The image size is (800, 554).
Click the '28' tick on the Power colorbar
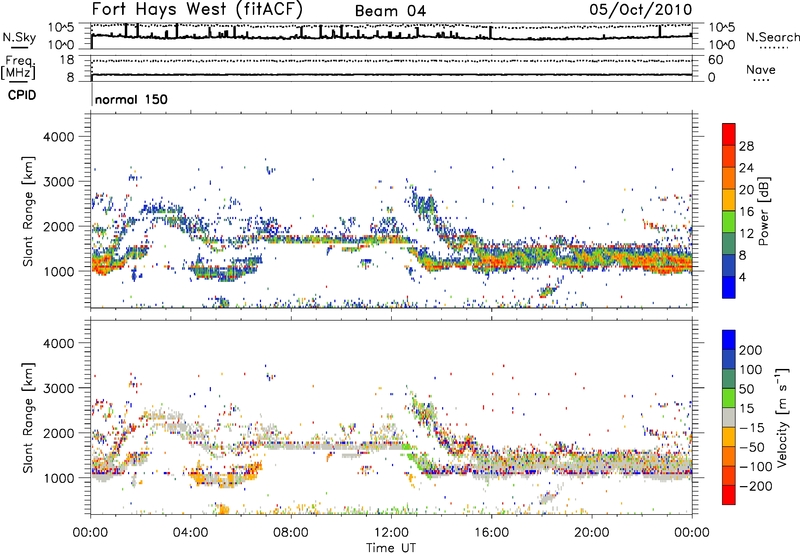[746, 146]
